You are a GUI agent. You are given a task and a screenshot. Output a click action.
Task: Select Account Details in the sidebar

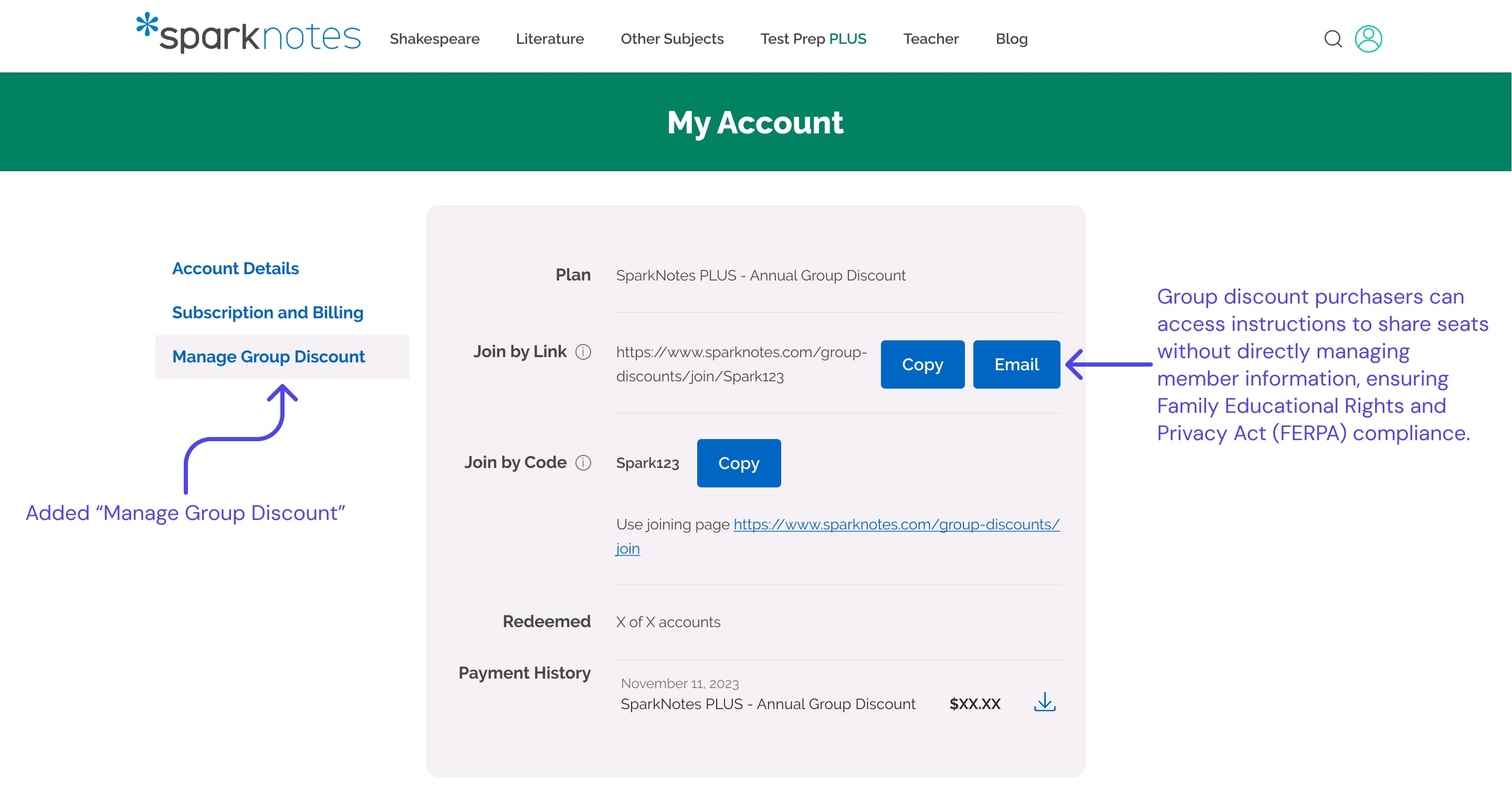(235, 268)
